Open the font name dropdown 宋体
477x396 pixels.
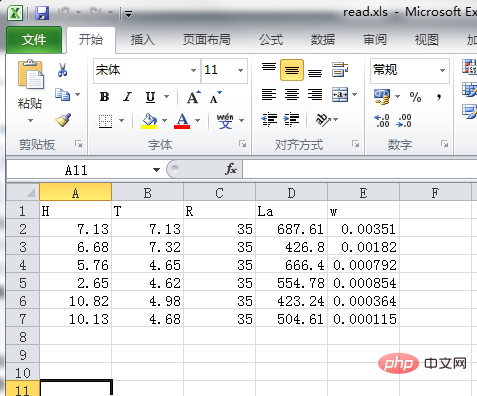(x=193, y=70)
